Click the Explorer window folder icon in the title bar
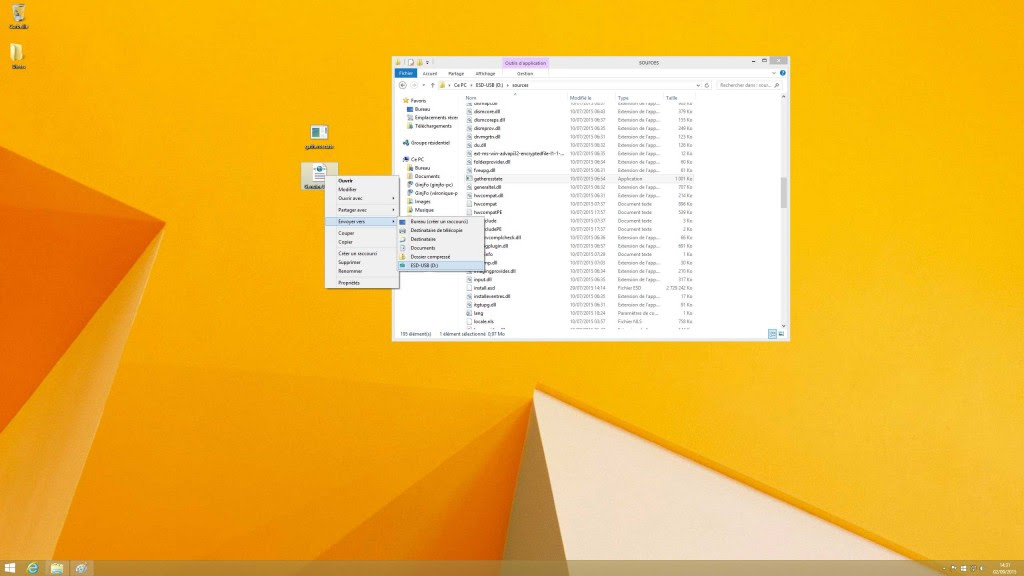Viewport: 1024px width, 576px height. click(398, 63)
